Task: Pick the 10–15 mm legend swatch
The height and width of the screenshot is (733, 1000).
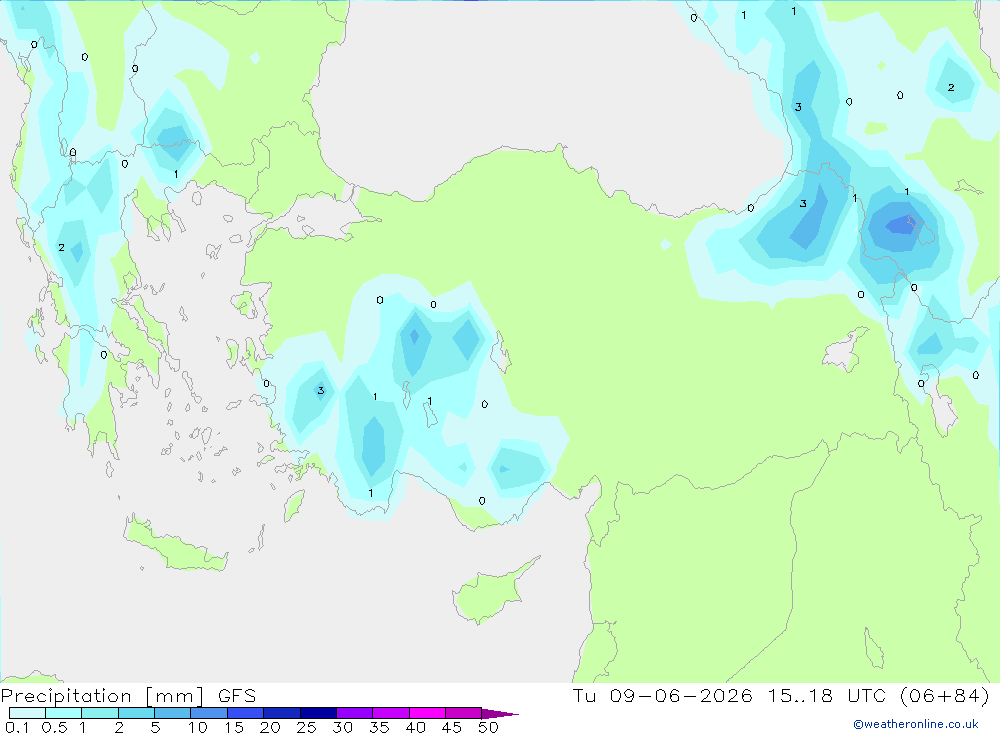Action: [x=209, y=713]
